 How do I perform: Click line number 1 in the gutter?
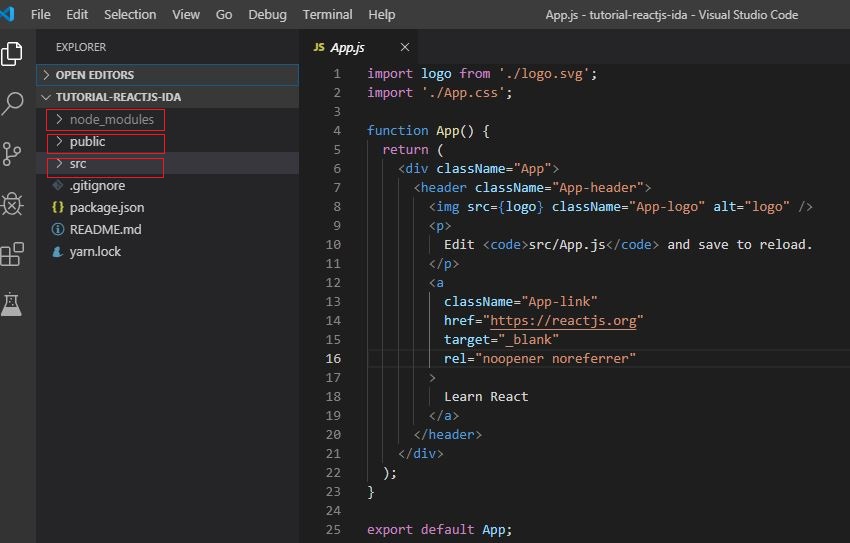click(x=337, y=73)
